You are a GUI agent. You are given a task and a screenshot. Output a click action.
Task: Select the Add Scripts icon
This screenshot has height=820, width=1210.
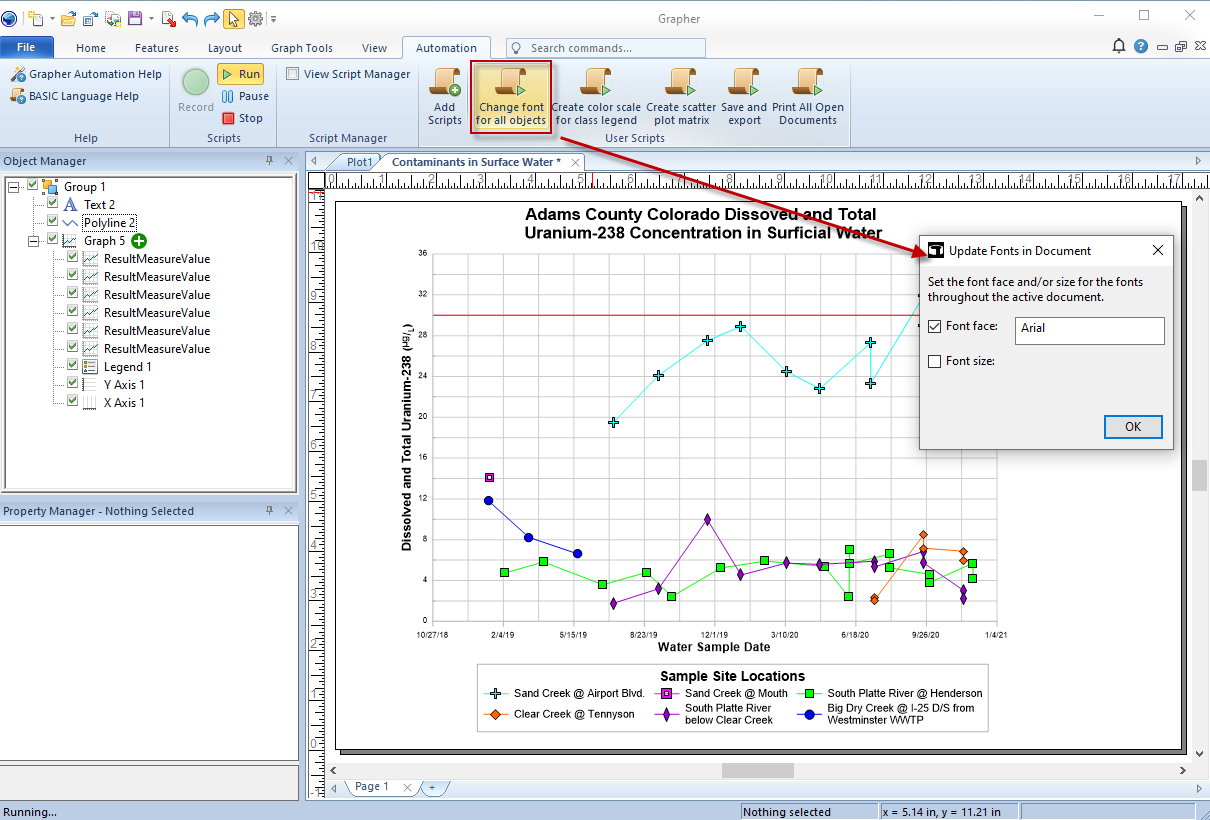pos(444,95)
